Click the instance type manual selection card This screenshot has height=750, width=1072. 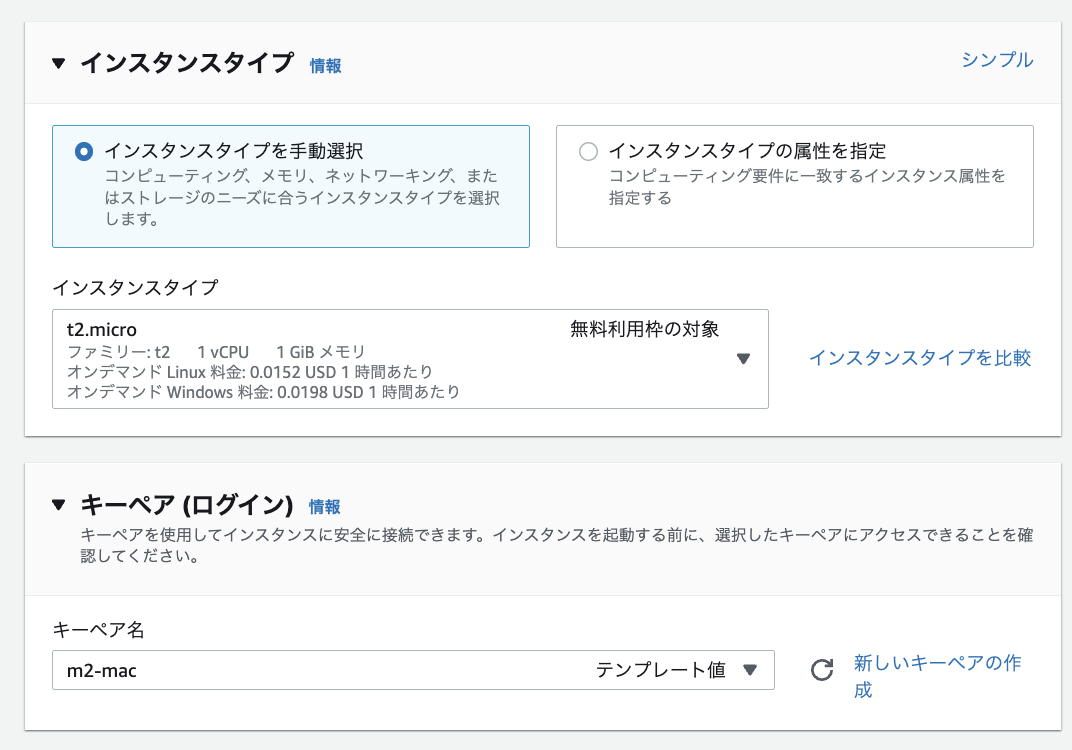click(290, 186)
